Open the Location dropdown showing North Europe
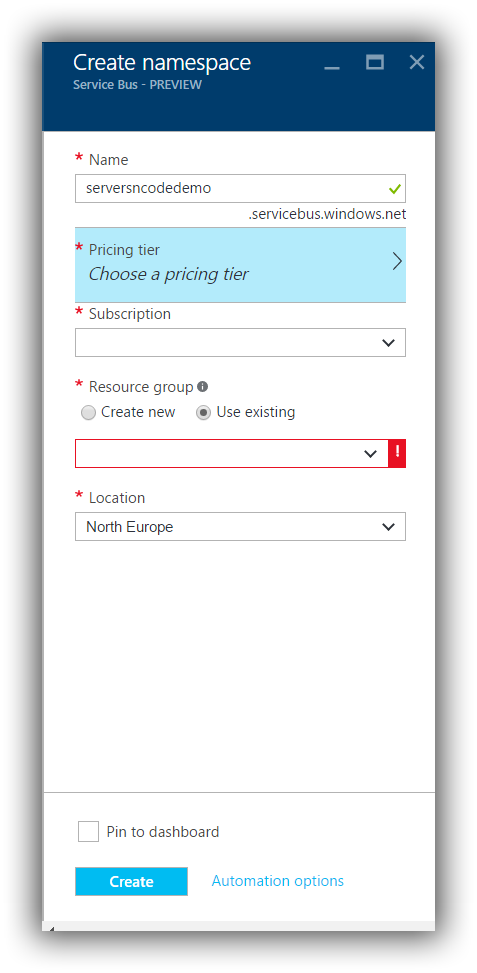Viewport: 477px width, 973px height. click(x=241, y=526)
